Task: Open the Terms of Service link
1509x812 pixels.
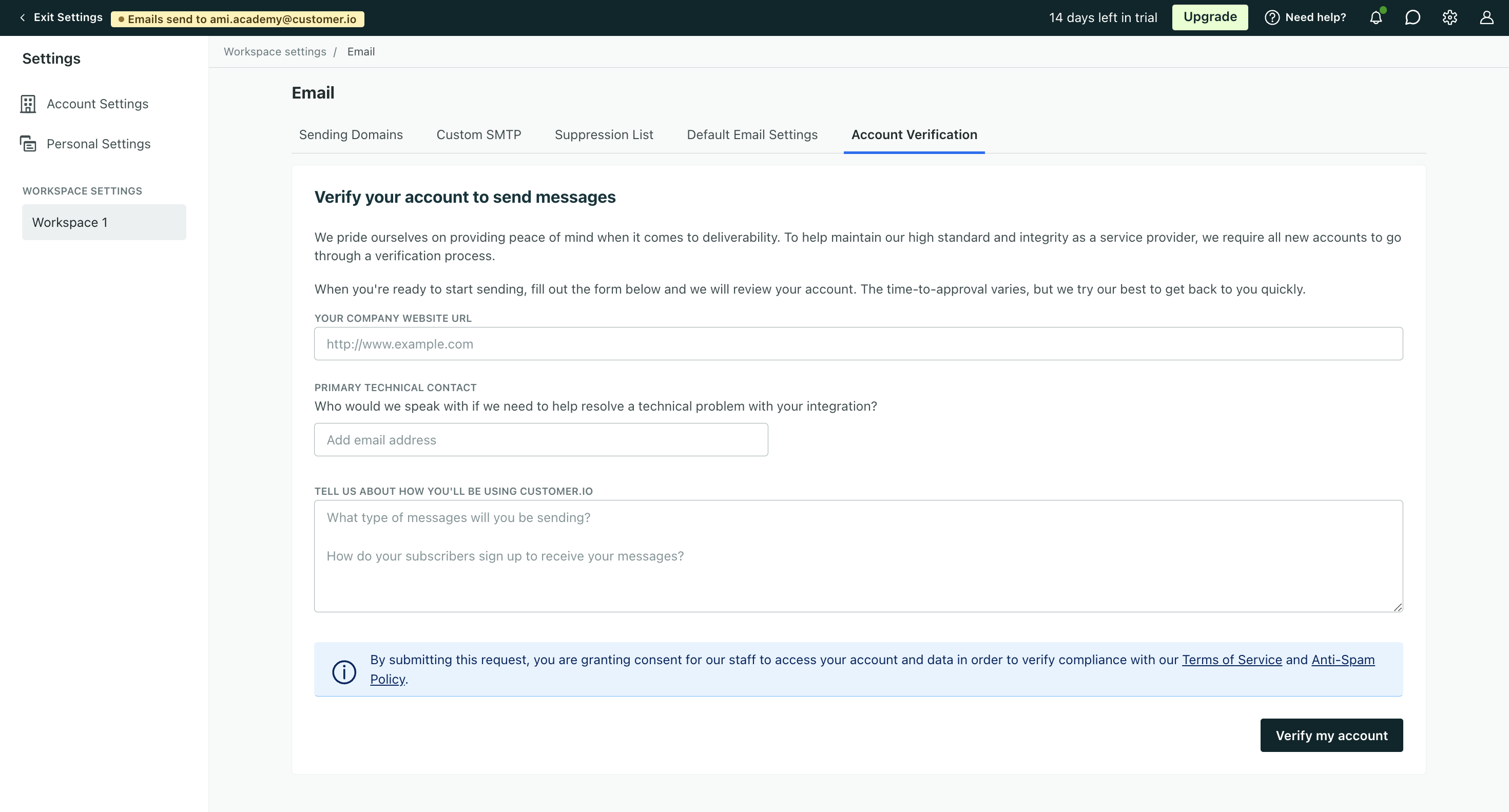Action: click(1231, 660)
